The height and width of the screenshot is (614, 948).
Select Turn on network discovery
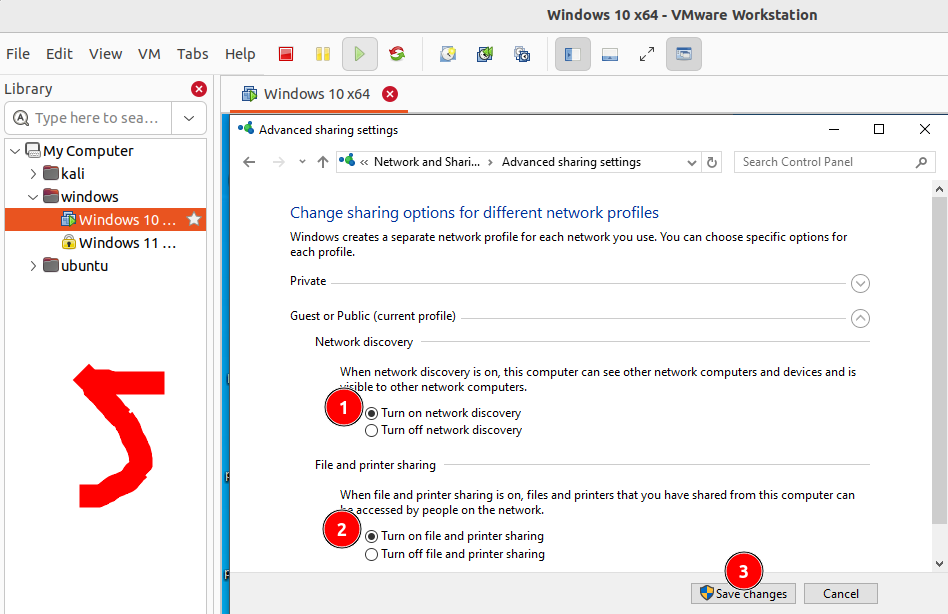click(372, 413)
